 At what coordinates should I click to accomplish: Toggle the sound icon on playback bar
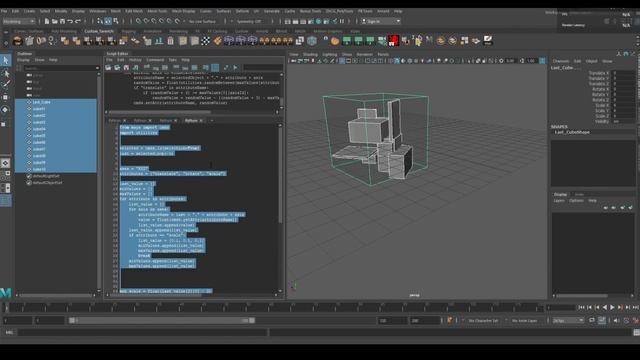(616, 321)
